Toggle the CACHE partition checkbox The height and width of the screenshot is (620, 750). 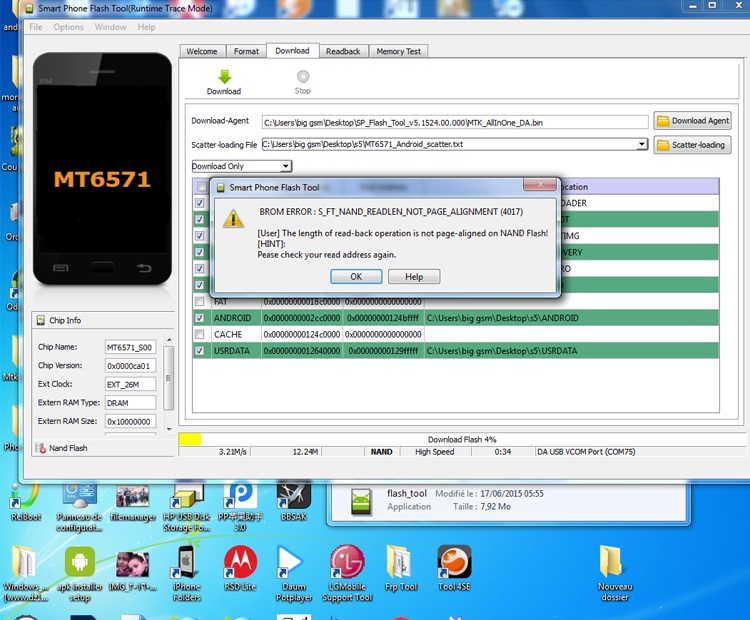(x=199, y=334)
